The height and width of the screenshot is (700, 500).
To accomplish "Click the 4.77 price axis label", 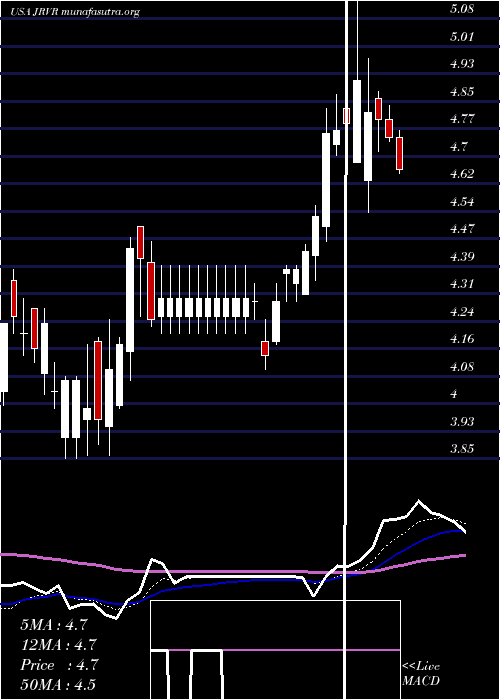I will point(462,119).
